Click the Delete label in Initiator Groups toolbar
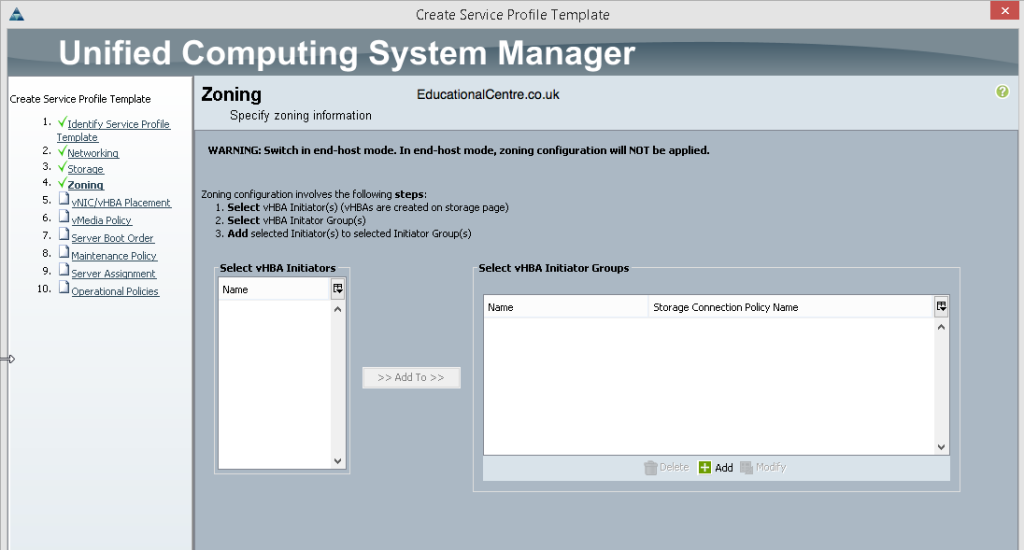The height and width of the screenshot is (550, 1024). pyautogui.click(x=674, y=467)
